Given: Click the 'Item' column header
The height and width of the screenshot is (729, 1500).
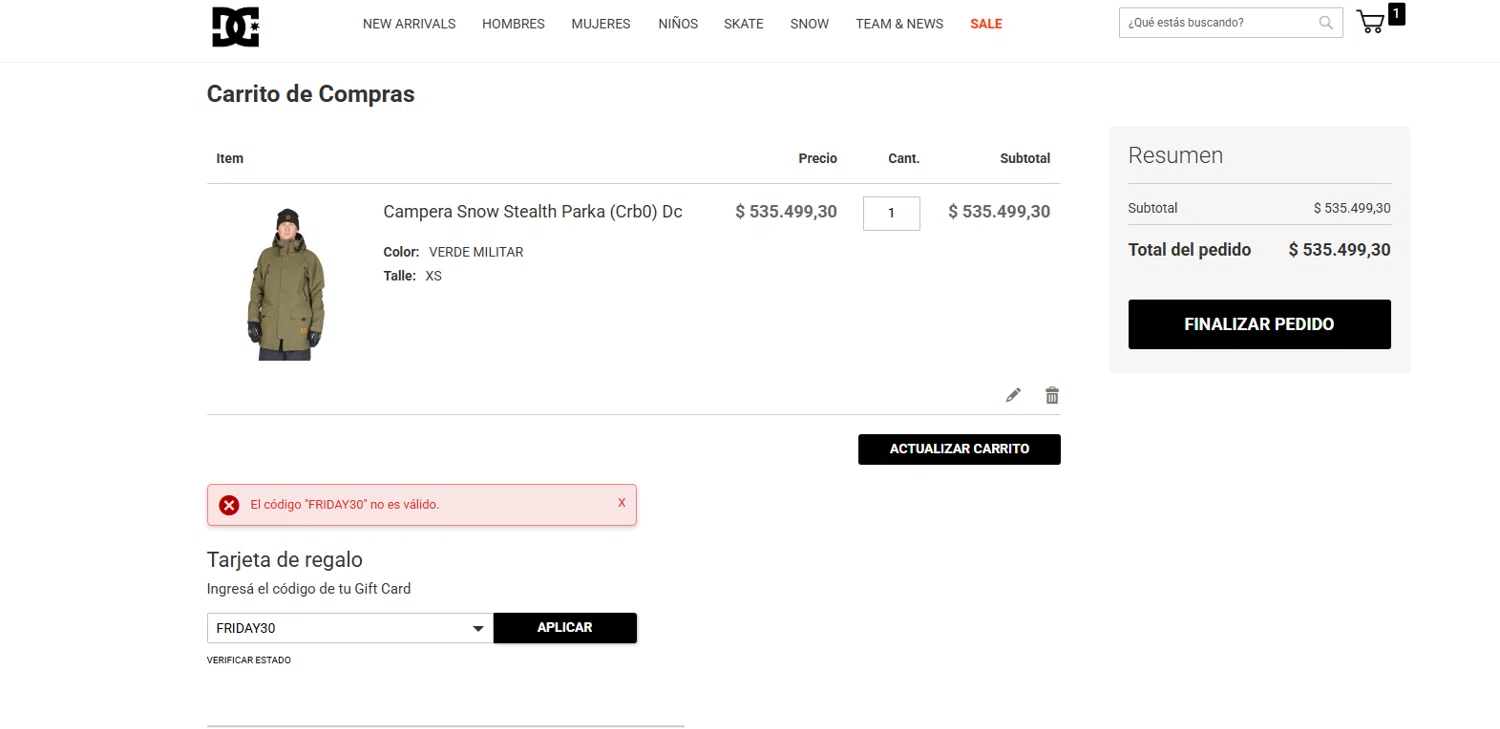Looking at the screenshot, I should click(230, 158).
